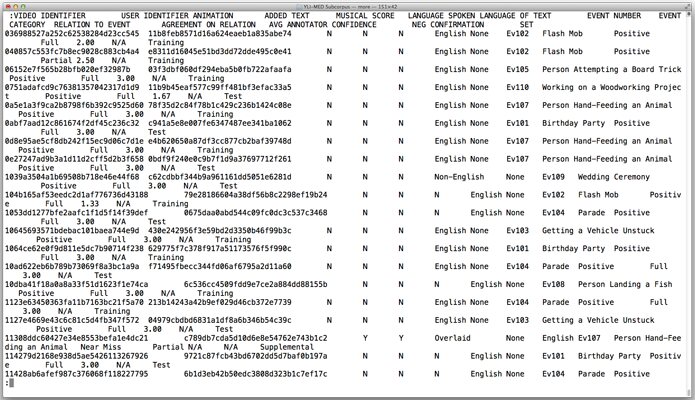Click event number 'Ev110'
Viewport: 695px width, 400px height.
[x=518, y=87]
